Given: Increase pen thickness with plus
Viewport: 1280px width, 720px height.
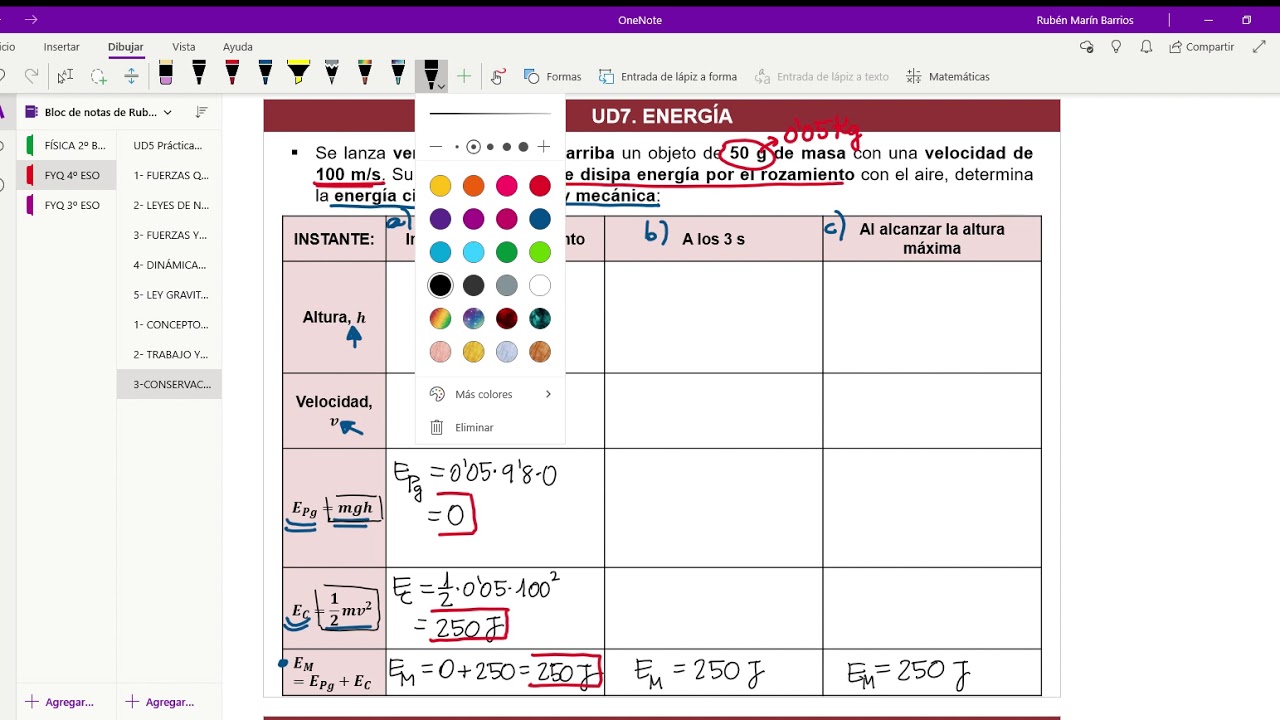Looking at the screenshot, I should 544,147.
